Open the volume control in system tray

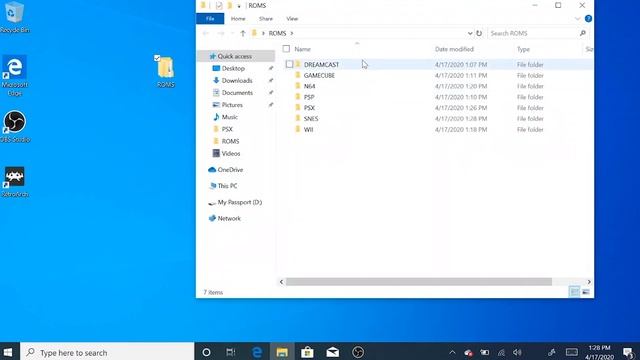click(x=518, y=352)
